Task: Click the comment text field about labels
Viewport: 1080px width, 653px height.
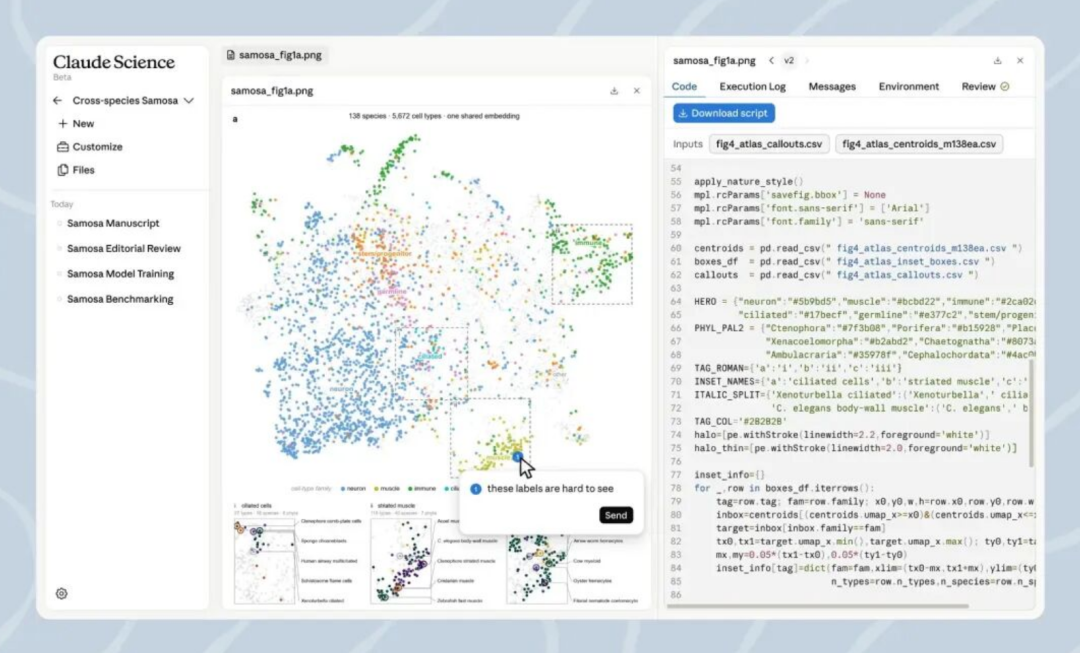Action: (550, 488)
